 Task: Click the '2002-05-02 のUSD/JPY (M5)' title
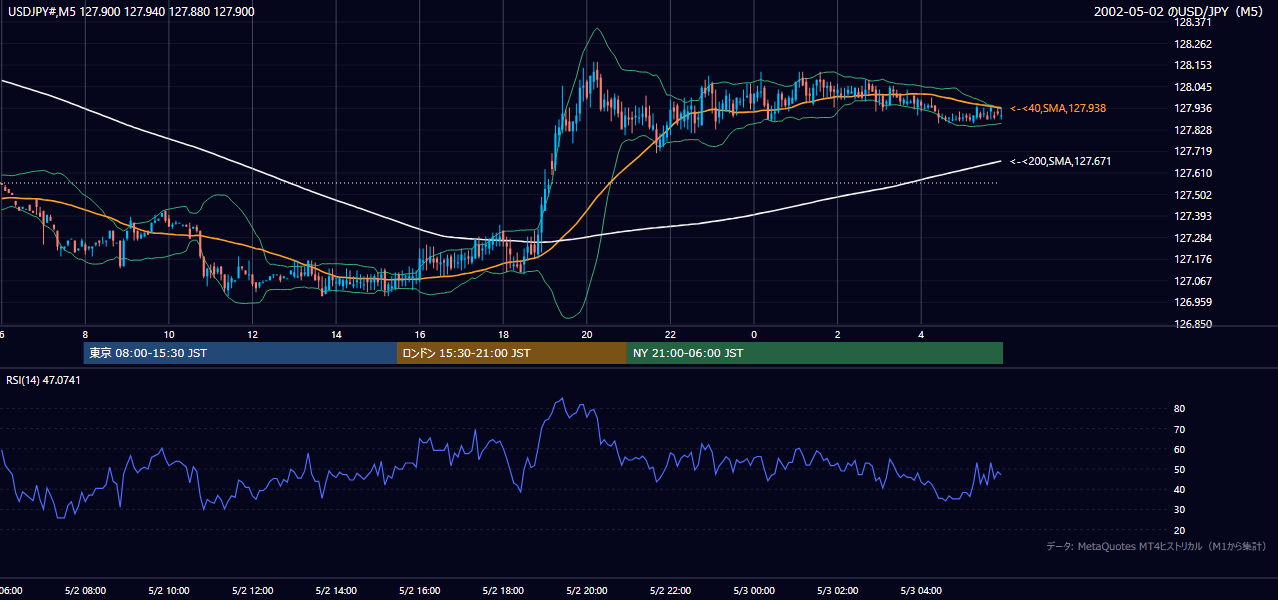pos(1180,11)
